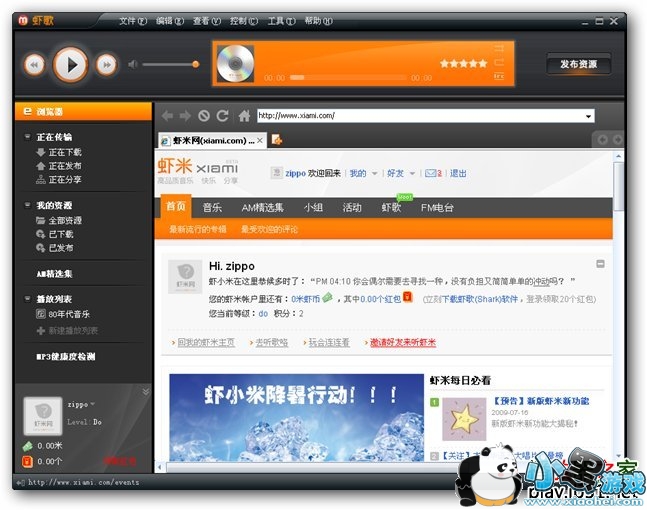Click 回我的虾米主页 link
Viewport: 647px width, 510px height.
pyautogui.click(x=206, y=342)
